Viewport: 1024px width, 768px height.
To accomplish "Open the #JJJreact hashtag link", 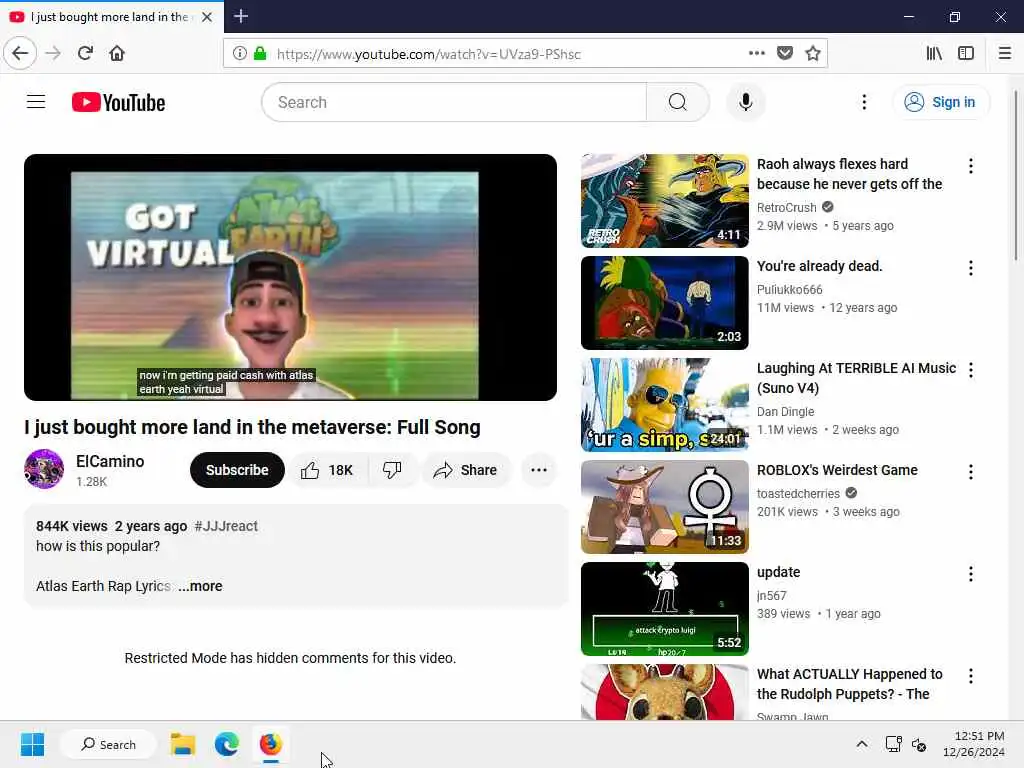I will click(226, 526).
